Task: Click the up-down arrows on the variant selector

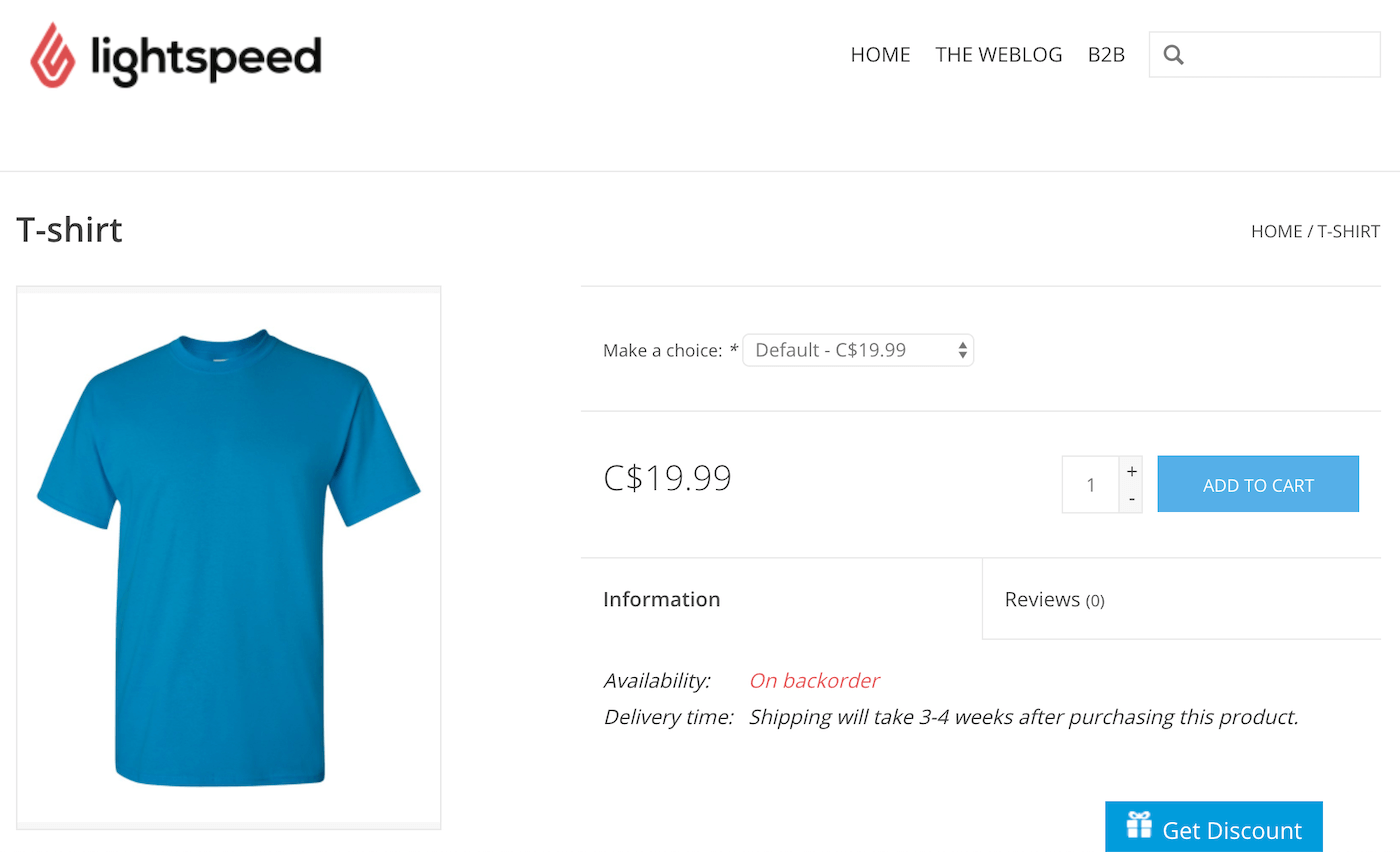Action: coord(961,349)
